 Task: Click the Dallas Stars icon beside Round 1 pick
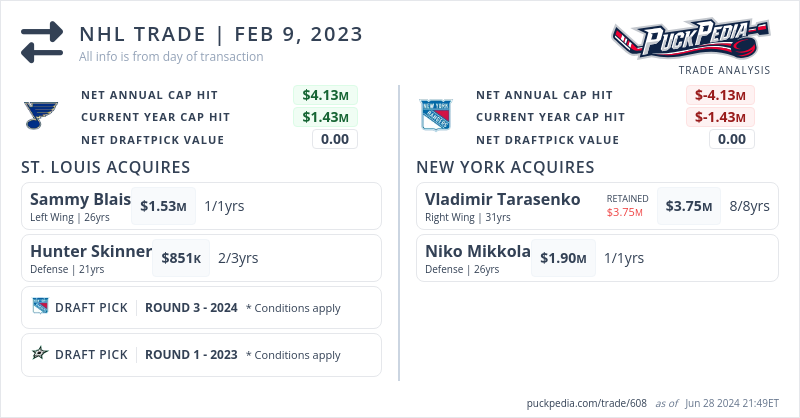(x=40, y=354)
